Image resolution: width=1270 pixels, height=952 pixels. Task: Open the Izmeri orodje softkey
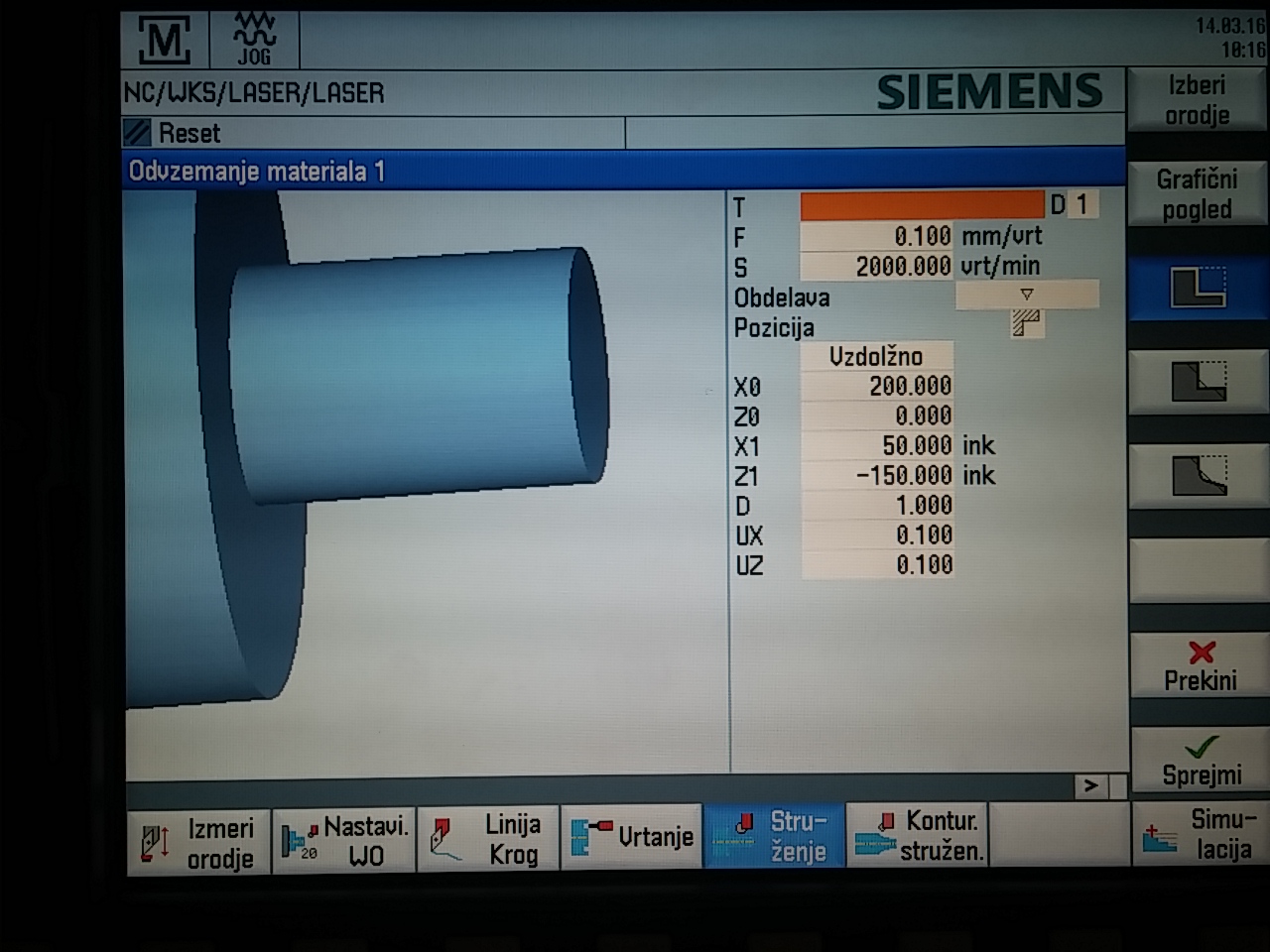pos(197,842)
